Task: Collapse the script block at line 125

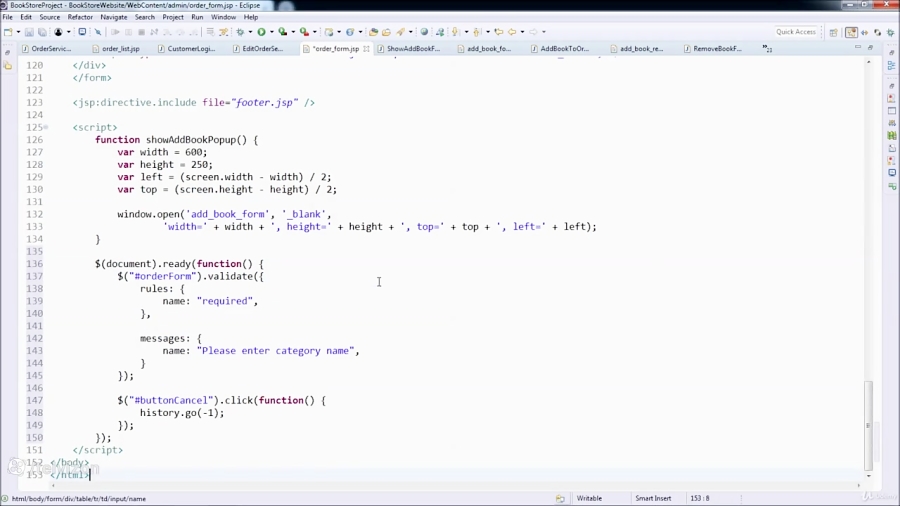Action: (46, 127)
